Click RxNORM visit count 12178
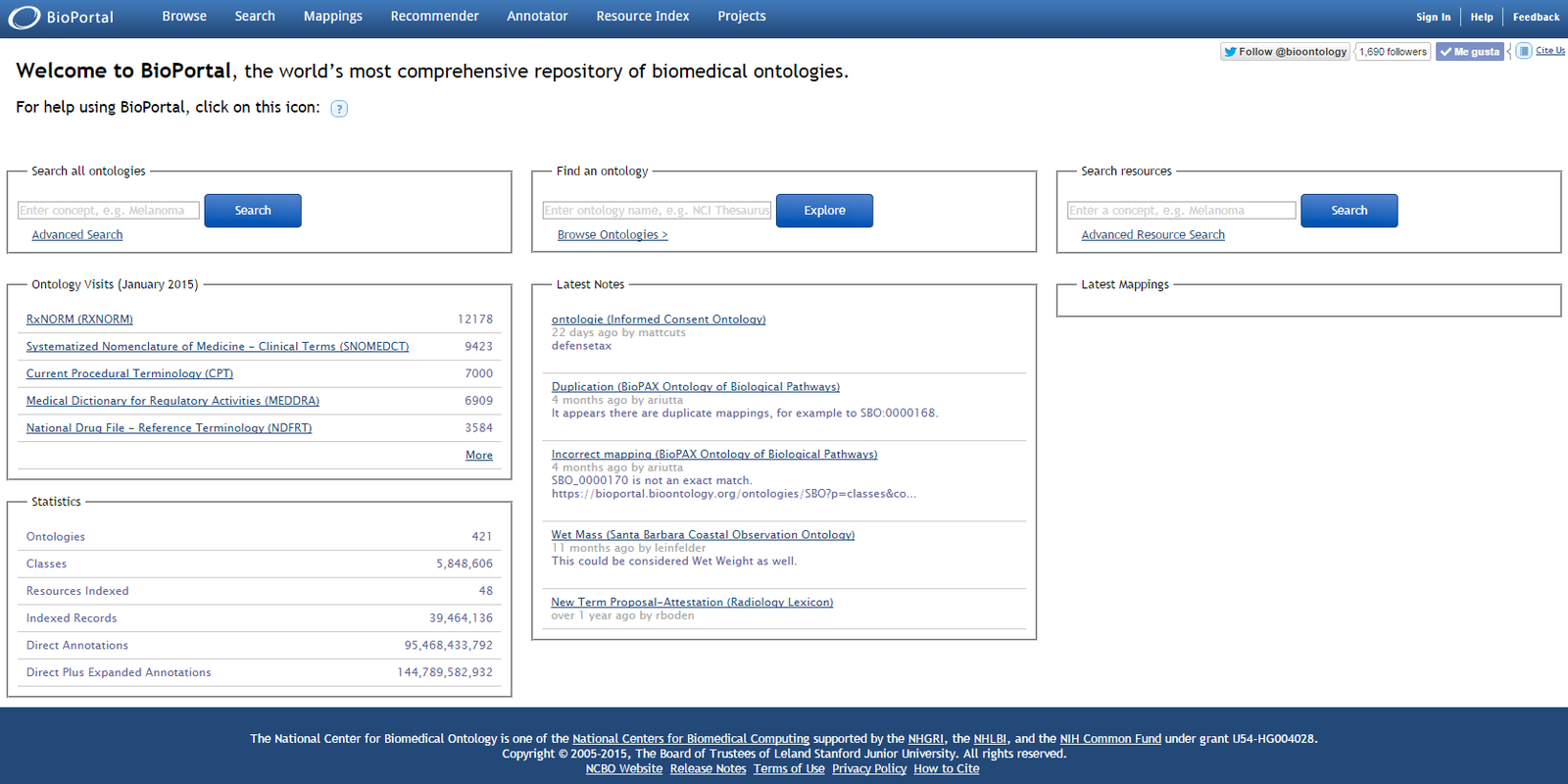 tap(475, 319)
